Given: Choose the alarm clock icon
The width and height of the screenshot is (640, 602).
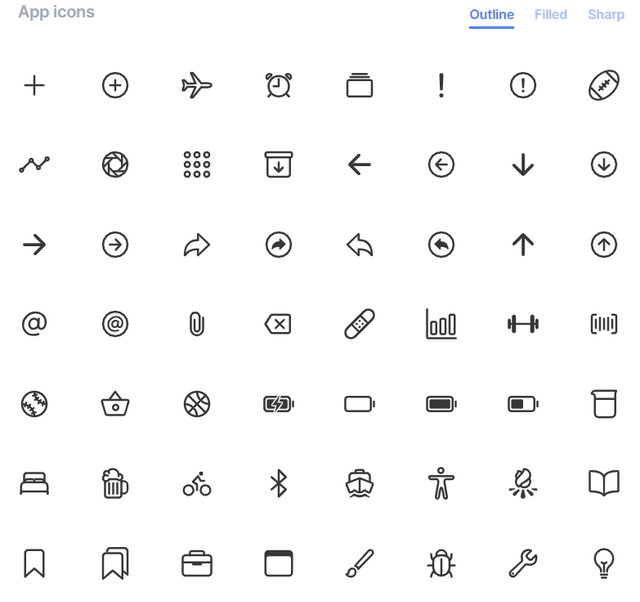Looking at the screenshot, I should [278, 85].
